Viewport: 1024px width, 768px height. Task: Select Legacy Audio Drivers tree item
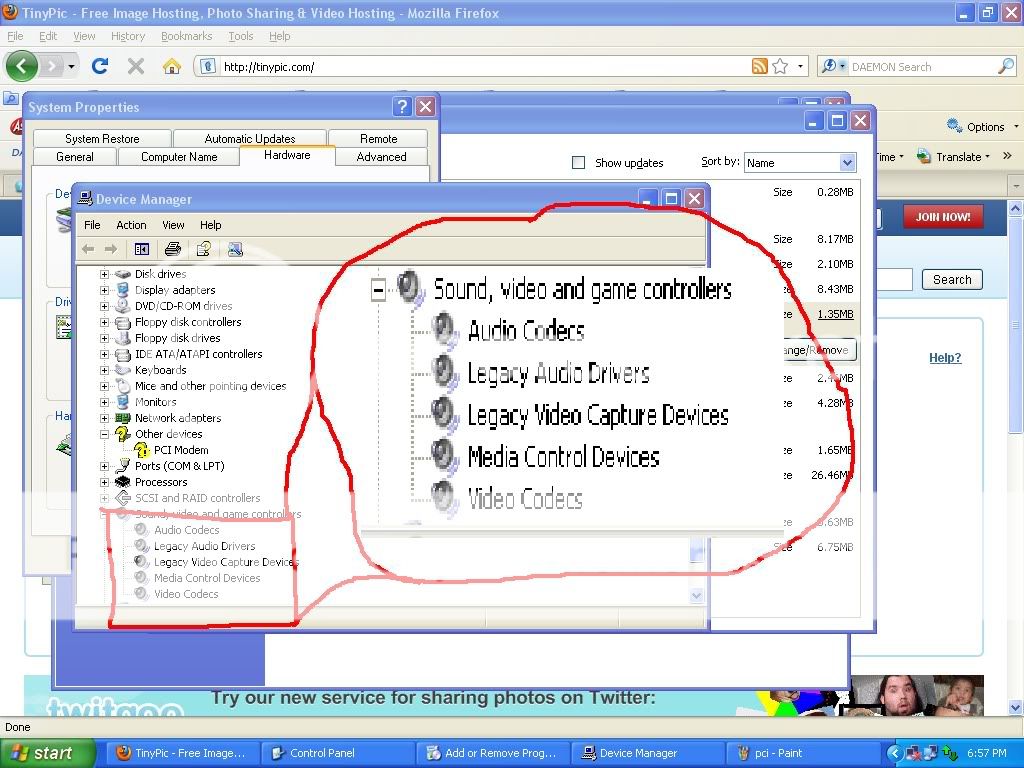point(204,546)
